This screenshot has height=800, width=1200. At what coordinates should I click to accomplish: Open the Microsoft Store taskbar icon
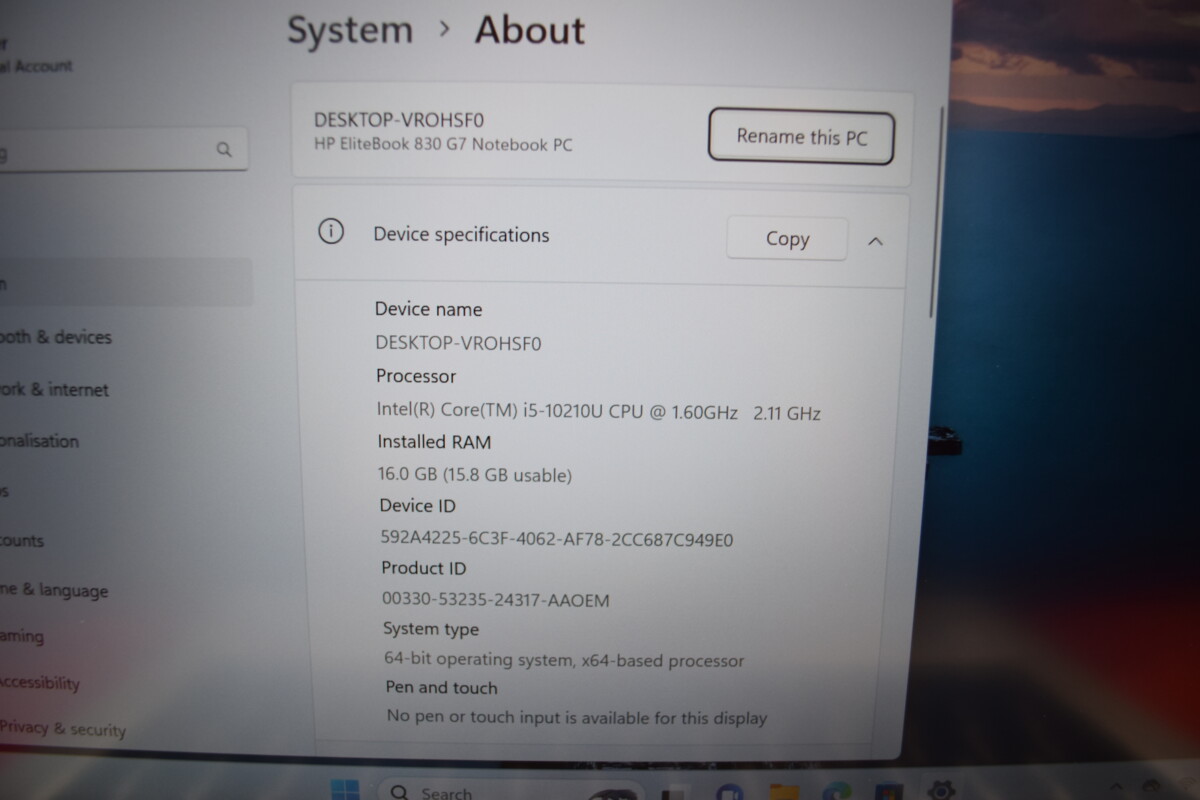(x=888, y=792)
